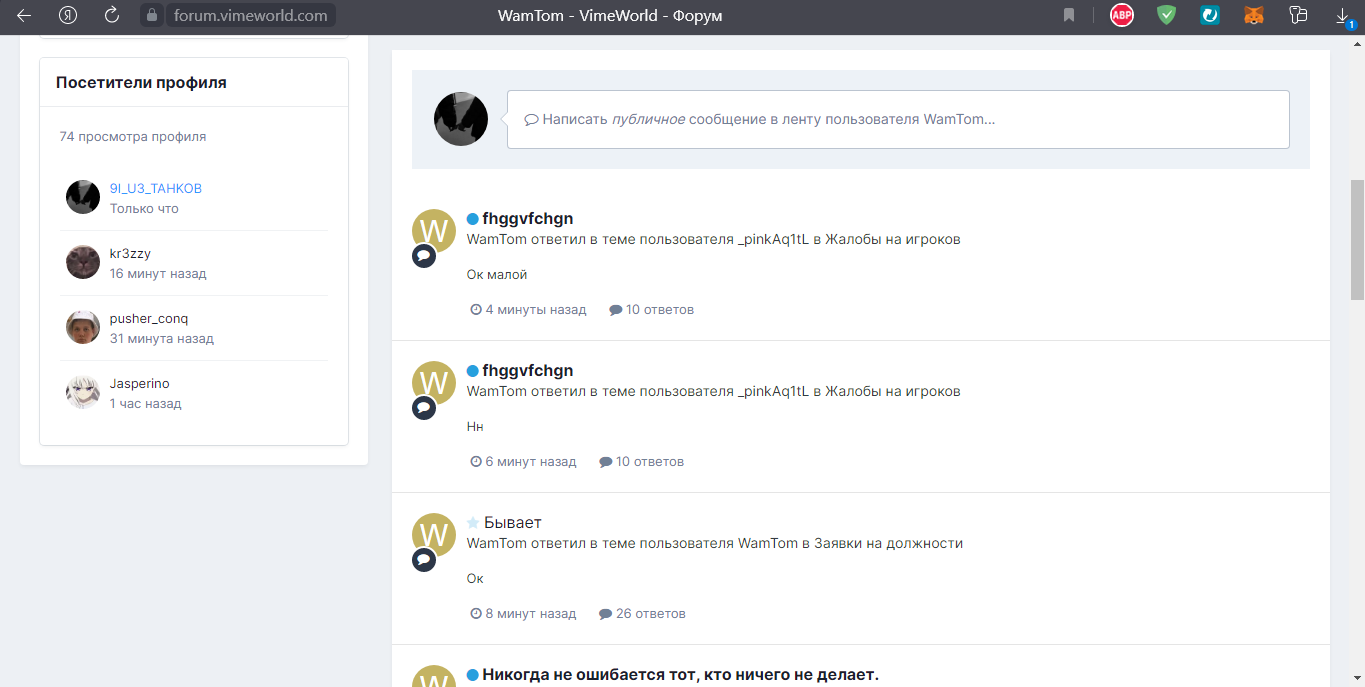Open '10 ответов' under the 'Нн' post
Image resolution: width=1365 pixels, height=687 pixels.
pyautogui.click(x=650, y=461)
